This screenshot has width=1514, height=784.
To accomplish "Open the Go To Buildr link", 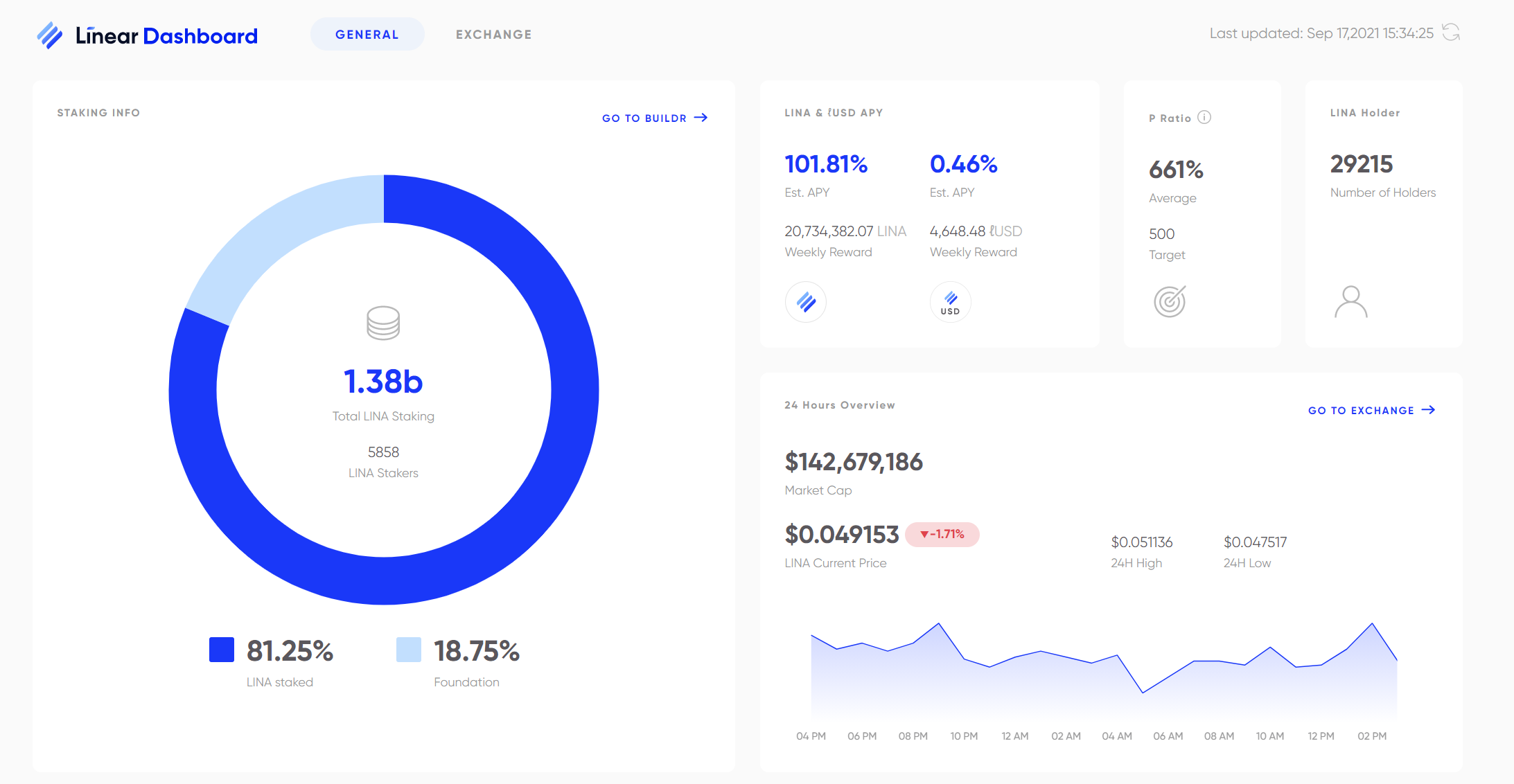I will coord(644,118).
